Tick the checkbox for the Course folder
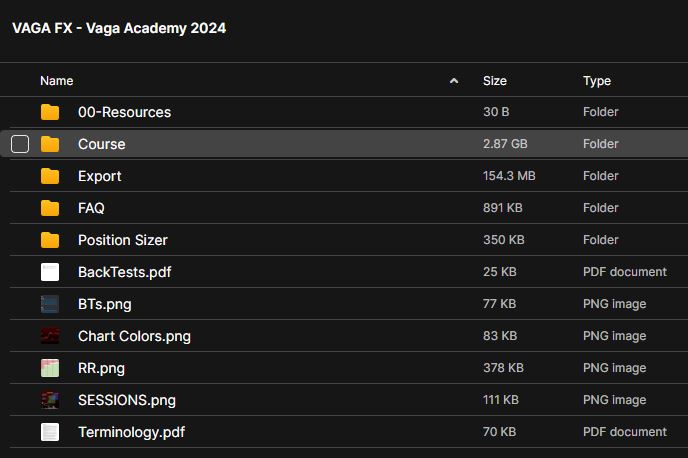 pos(20,144)
